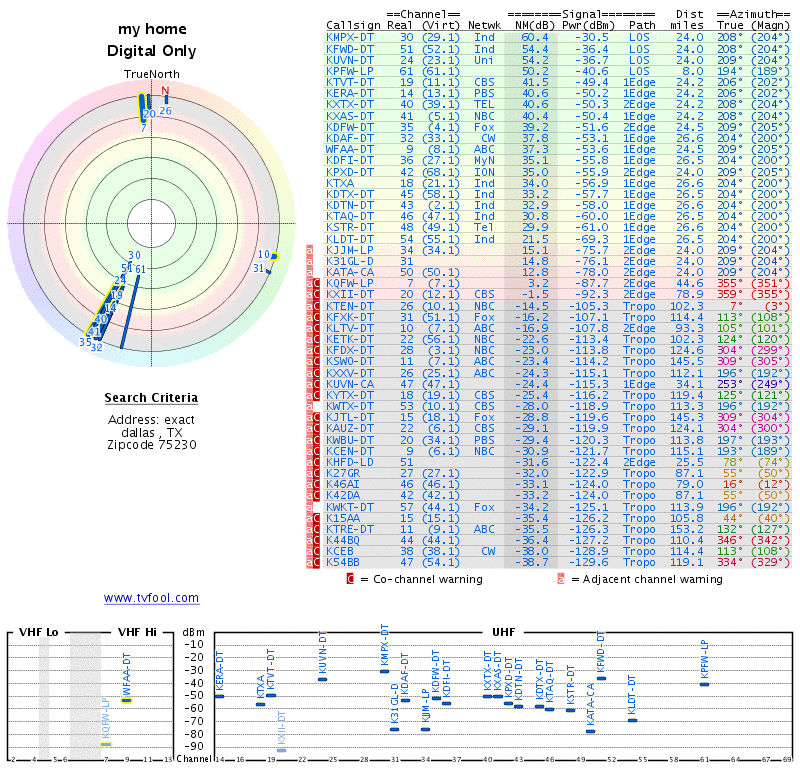Image resolution: width=800 pixels, height=768 pixels.
Task: Click the KPFW-LP marker in the UHF chart
Action: pos(705,684)
